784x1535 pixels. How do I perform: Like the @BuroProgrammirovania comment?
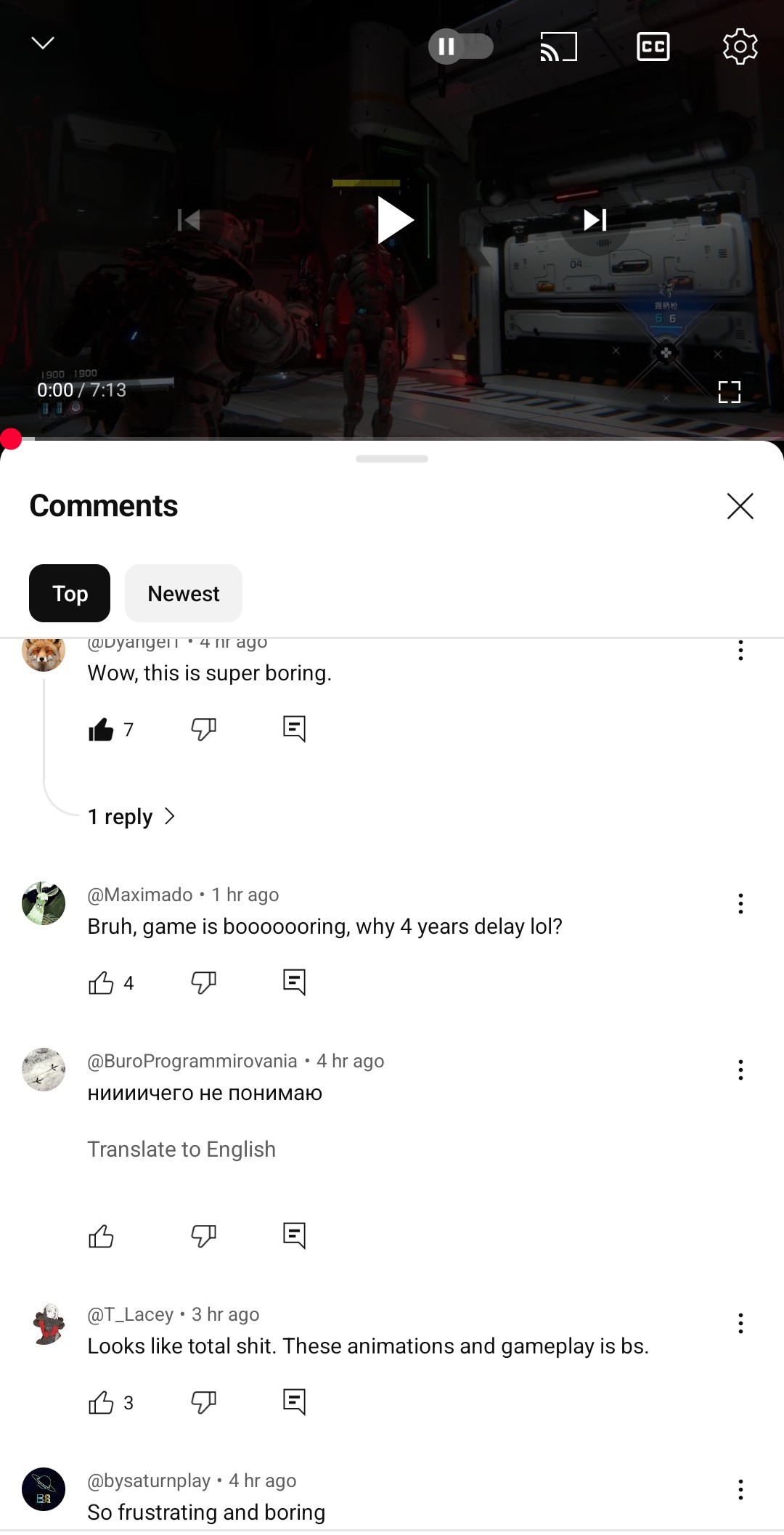[101, 1235]
